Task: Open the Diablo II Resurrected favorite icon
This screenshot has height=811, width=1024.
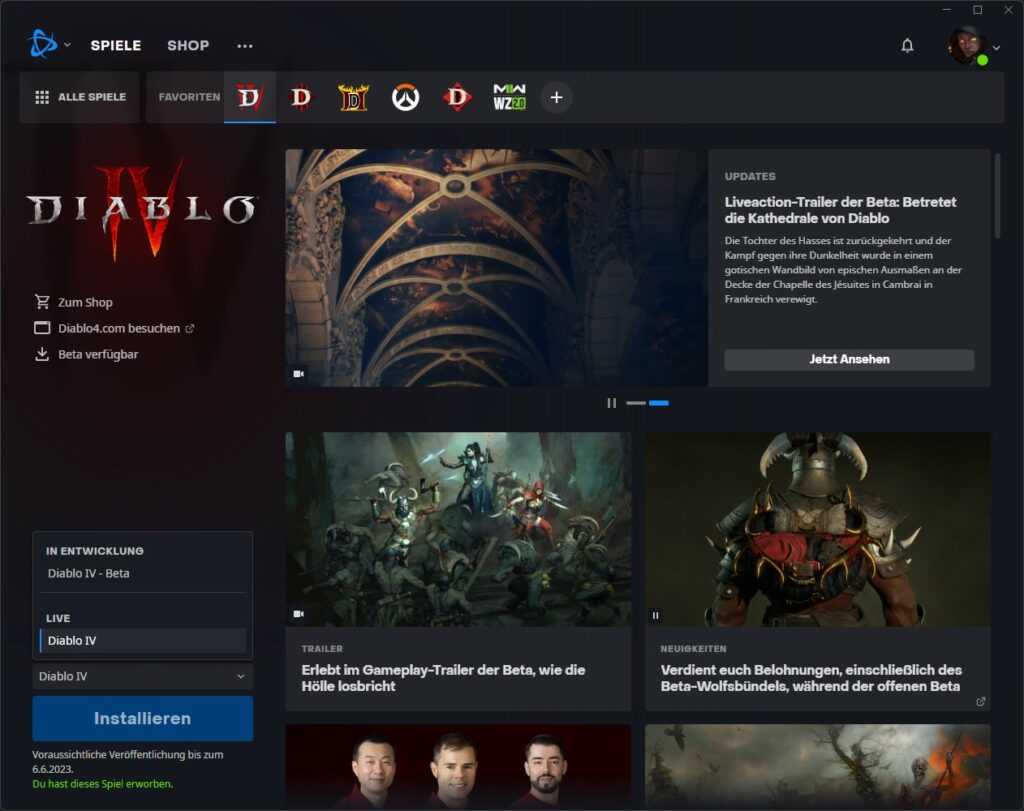Action: (x=353, y=97)
